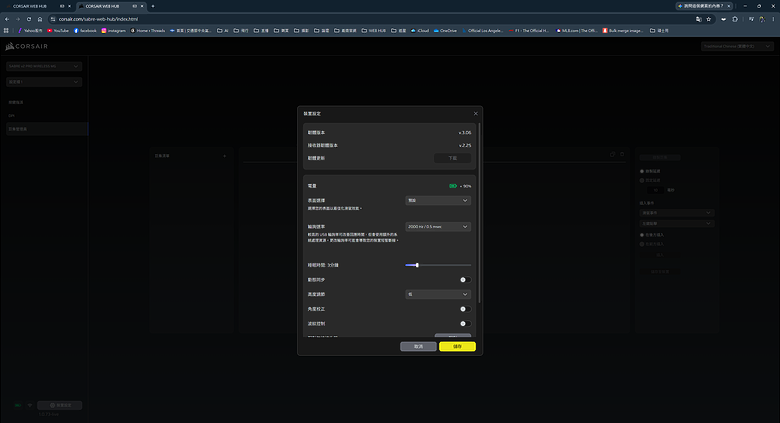Bookmark this page with the star icon
Screen dimensions: 780x423
[x=708, y=19]
